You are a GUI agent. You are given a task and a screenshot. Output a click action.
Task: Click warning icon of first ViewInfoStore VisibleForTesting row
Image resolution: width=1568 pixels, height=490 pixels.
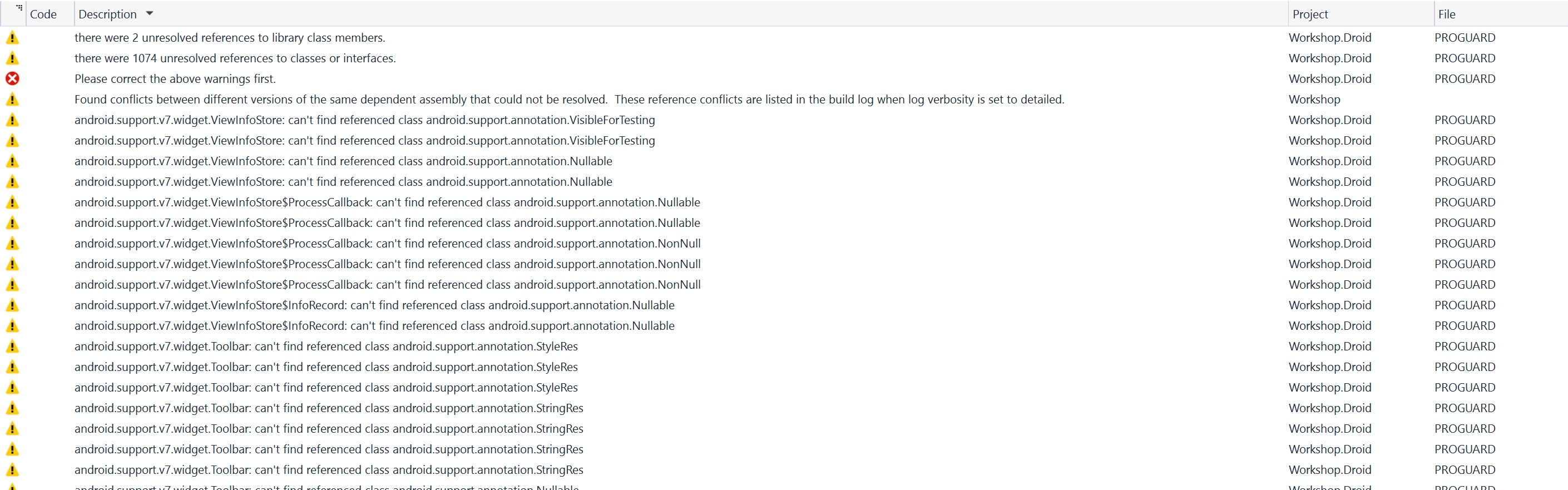pyautogui.click(x=12, y=120)
